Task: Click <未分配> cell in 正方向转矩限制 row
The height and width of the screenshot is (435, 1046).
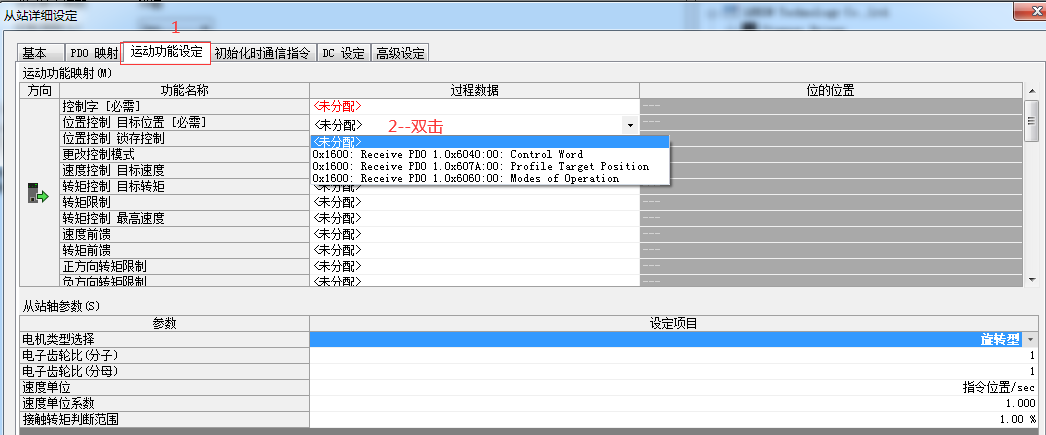Action: point(474,266)
